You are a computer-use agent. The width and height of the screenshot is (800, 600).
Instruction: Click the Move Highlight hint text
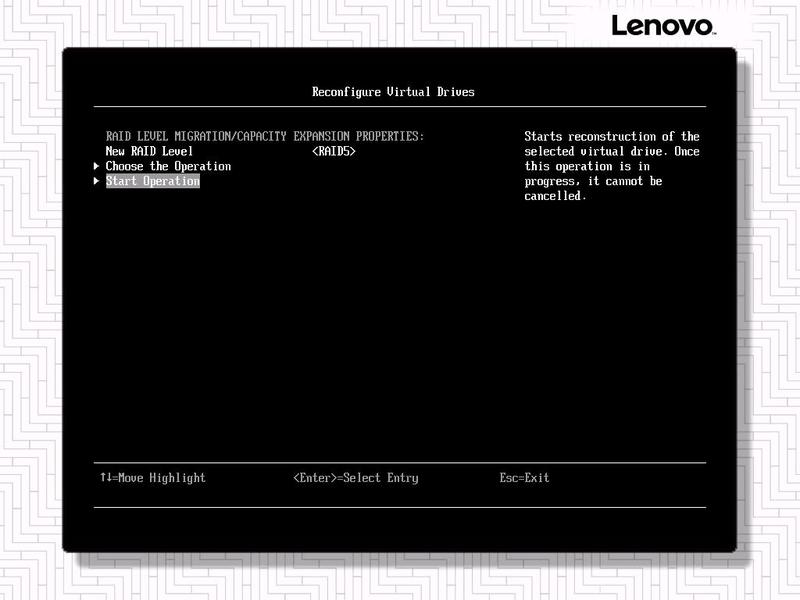pos(161,478)
